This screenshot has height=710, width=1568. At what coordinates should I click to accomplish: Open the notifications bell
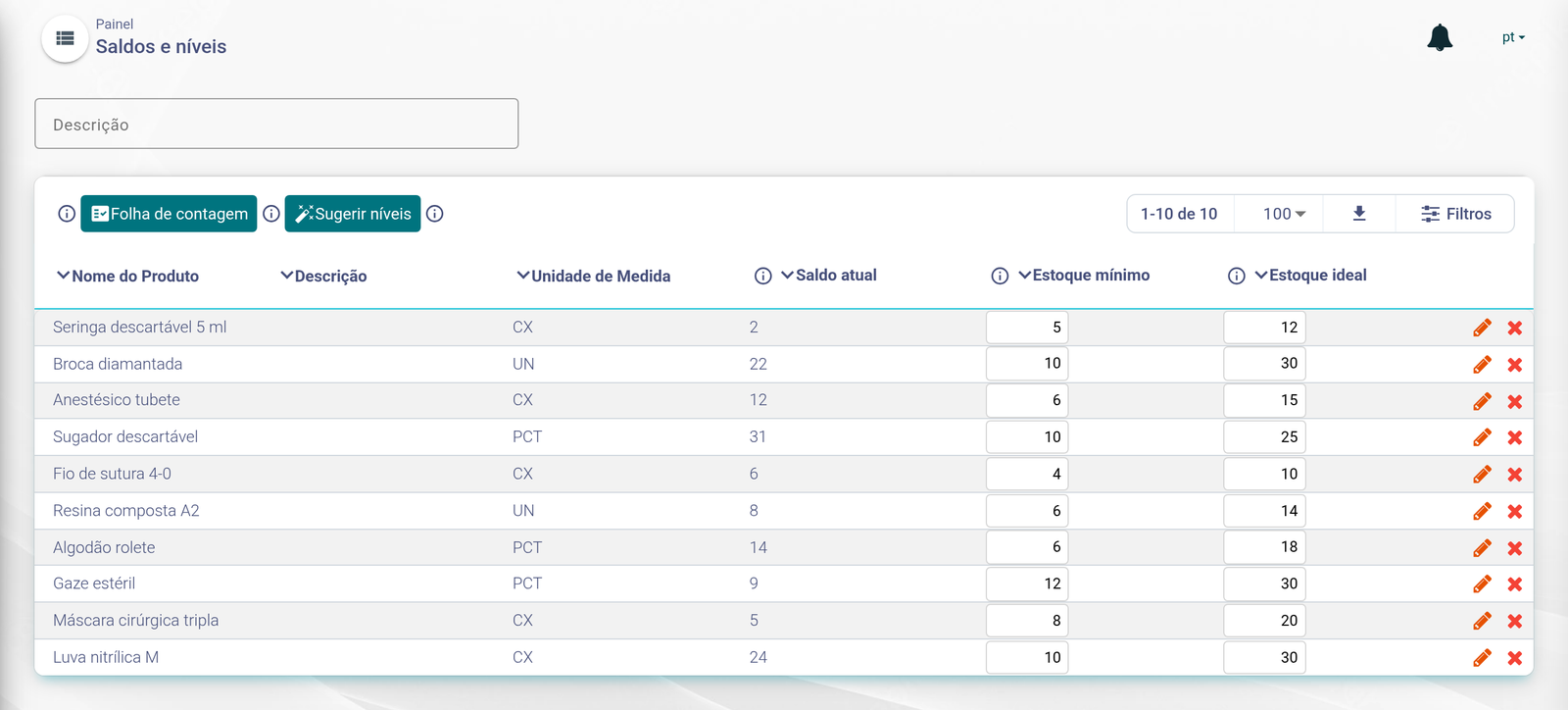click(x=1440, y=37)
